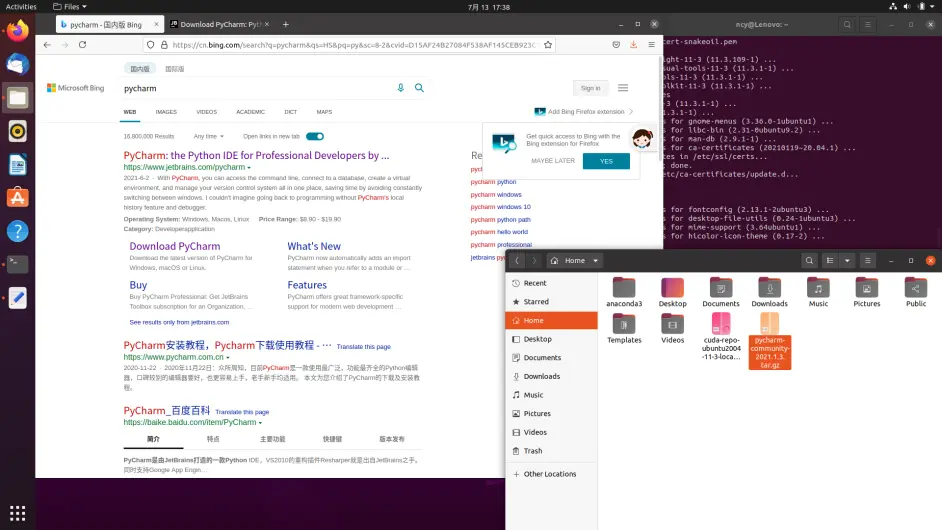Open the ACADEMIC search tab
This screenshot has width=942, height=530.
coord(251,112)
